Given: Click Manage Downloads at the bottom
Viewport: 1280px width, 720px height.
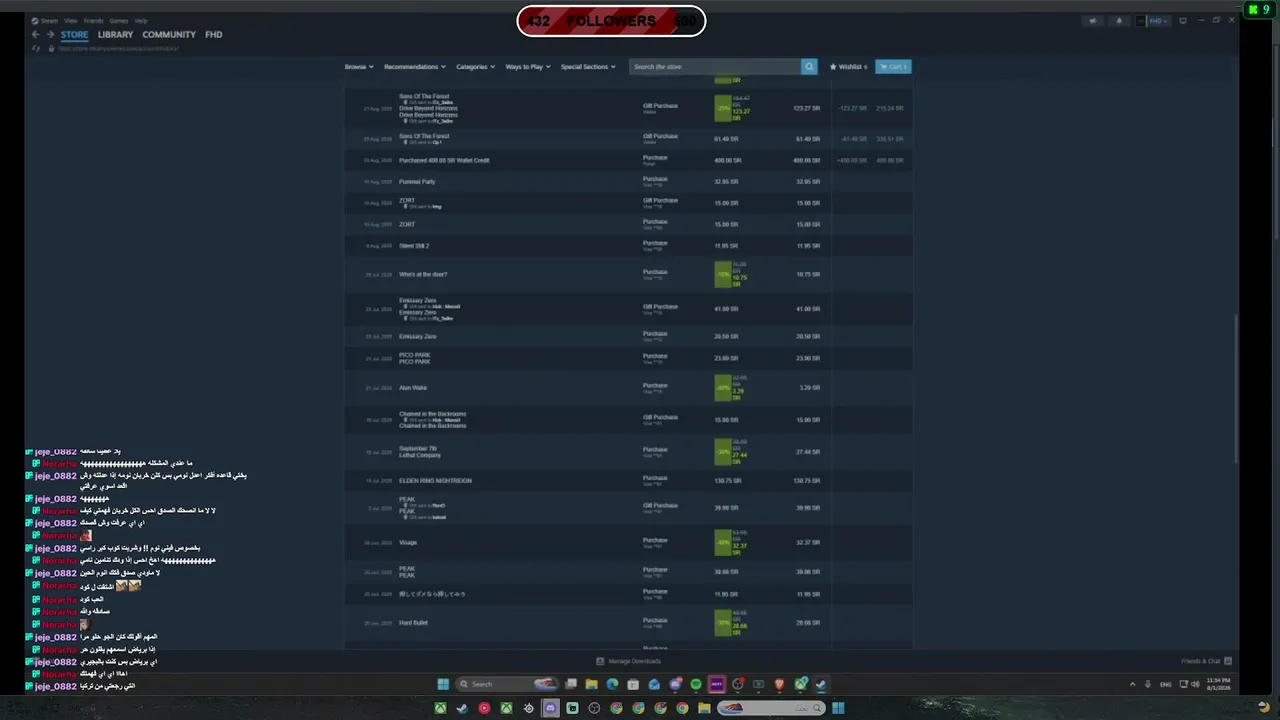Looking at the screenshot, I should click(629, 661).
